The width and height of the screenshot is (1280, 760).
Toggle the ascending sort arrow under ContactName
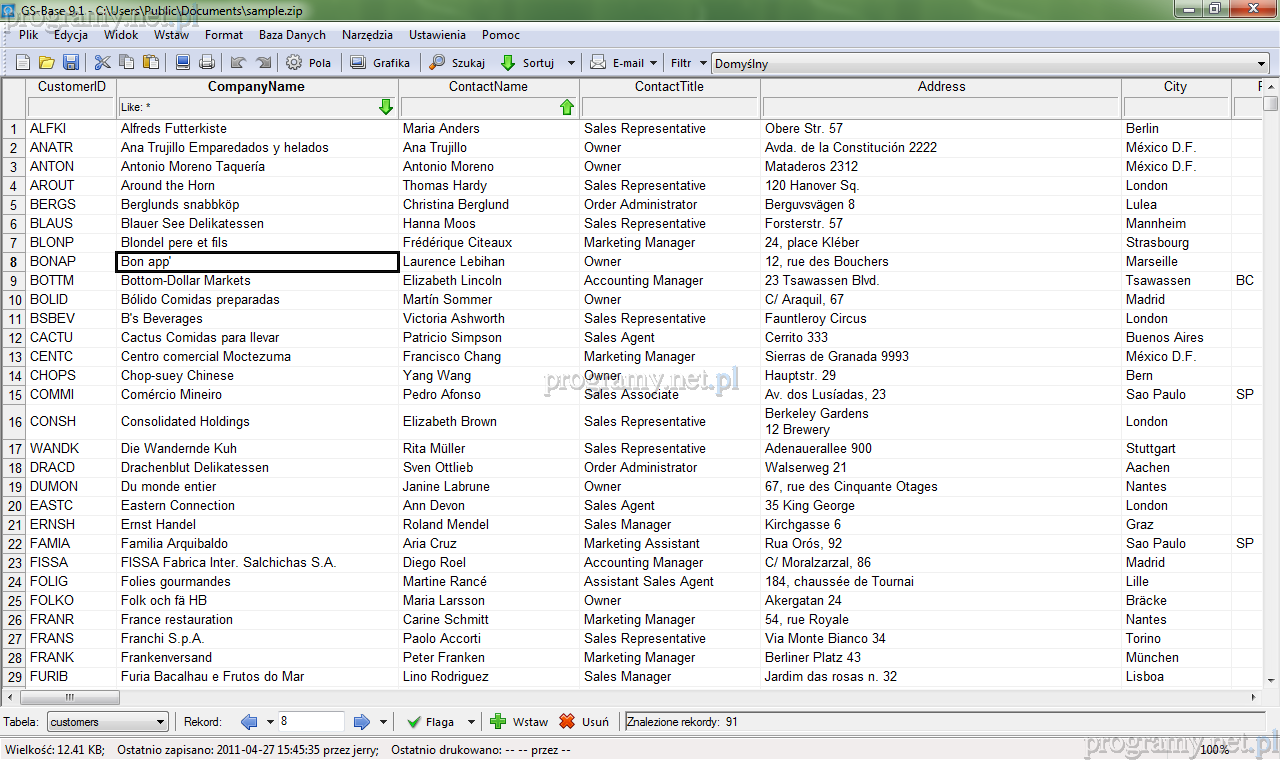(567, 107)
